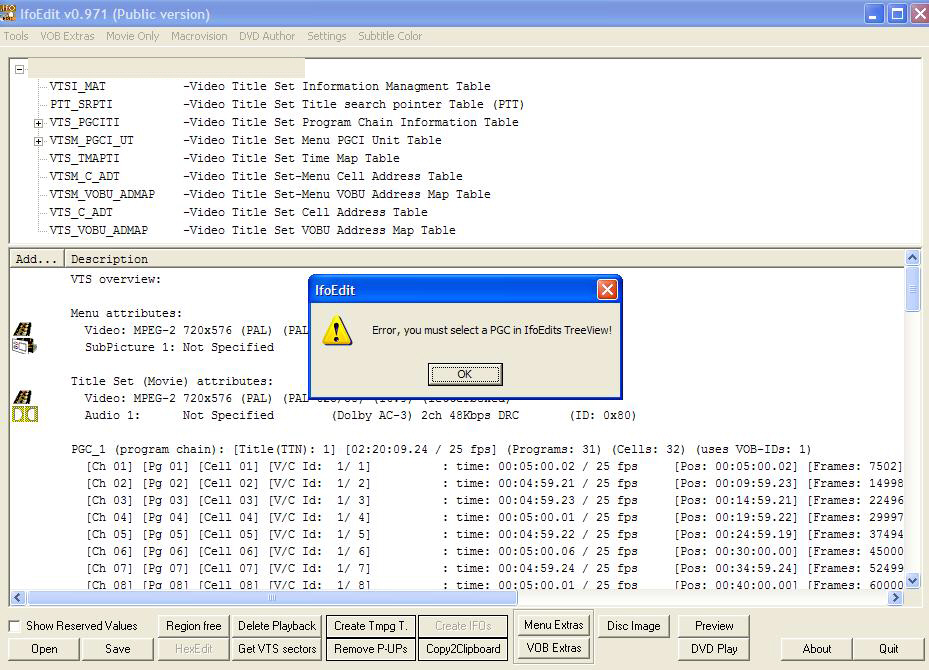Click the SubPicture 1: Not Specified row
929x670 pixels.
tap(180, 347)
